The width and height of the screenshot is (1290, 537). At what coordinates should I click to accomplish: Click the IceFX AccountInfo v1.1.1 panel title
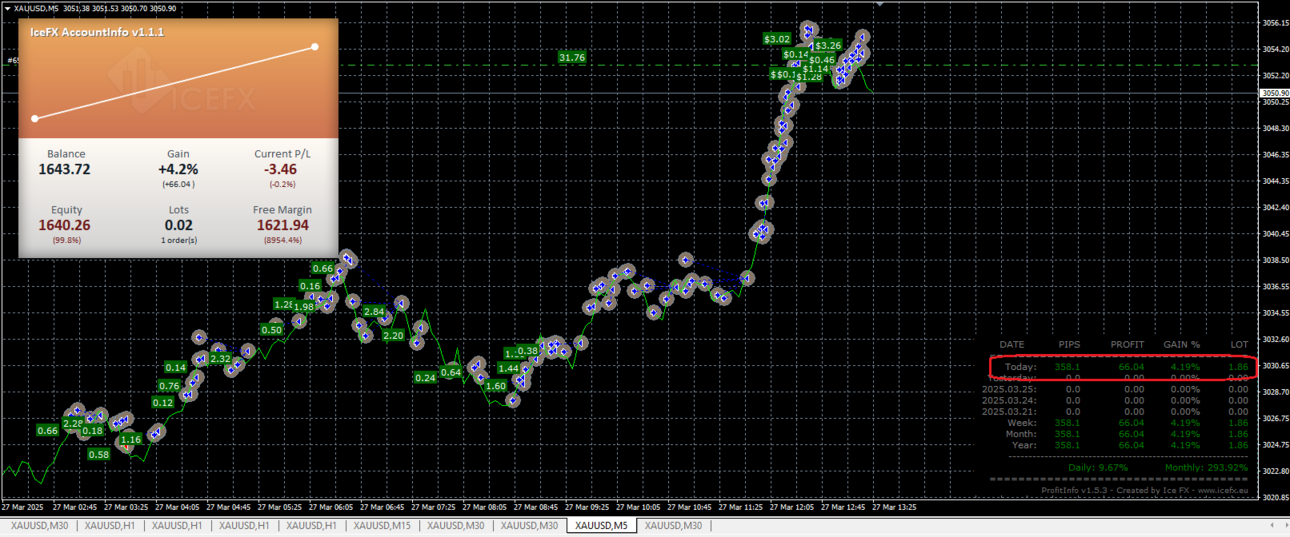[97, 32]
